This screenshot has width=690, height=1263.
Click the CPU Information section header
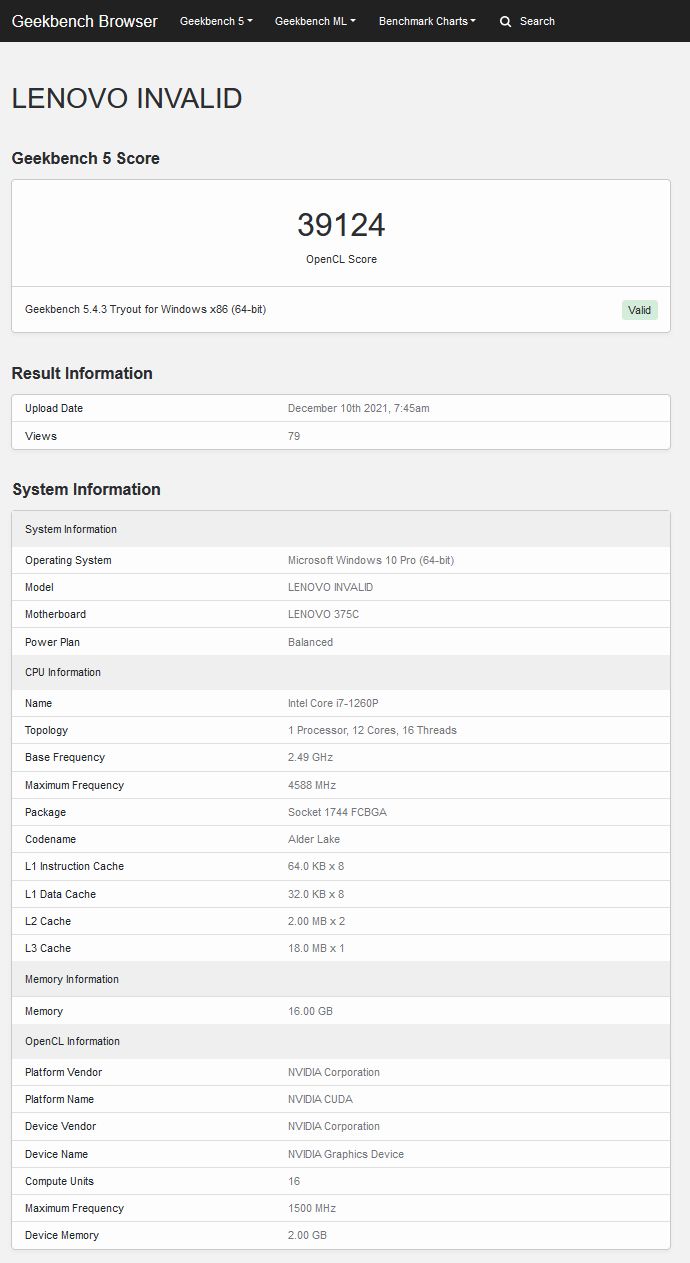pyautogui.click(x=63, y=672)
